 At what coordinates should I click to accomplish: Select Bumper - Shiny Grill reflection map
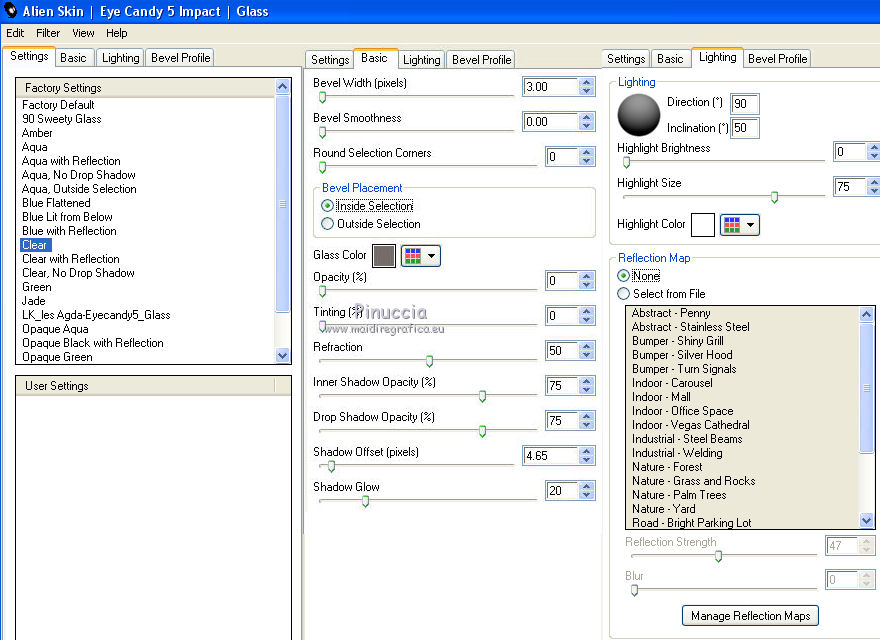point(677,341)
